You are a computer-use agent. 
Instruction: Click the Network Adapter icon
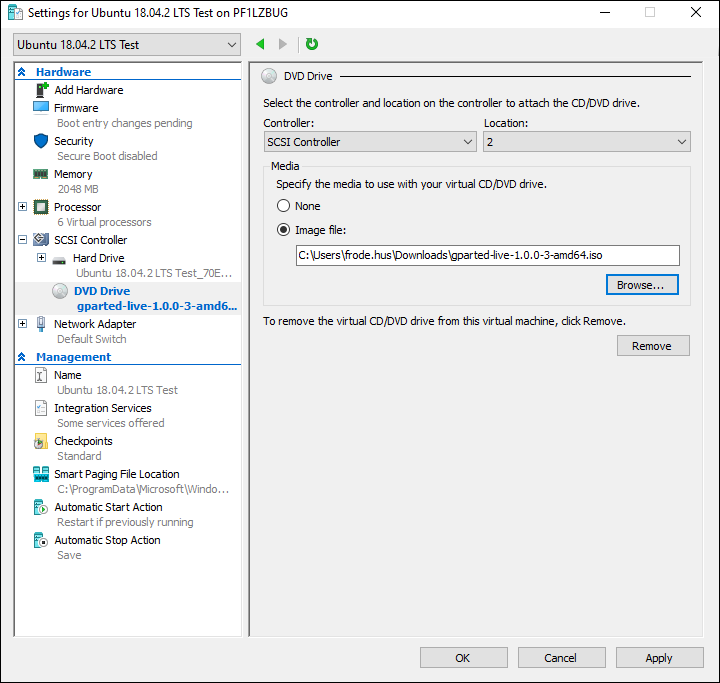(x=41, y=324)
